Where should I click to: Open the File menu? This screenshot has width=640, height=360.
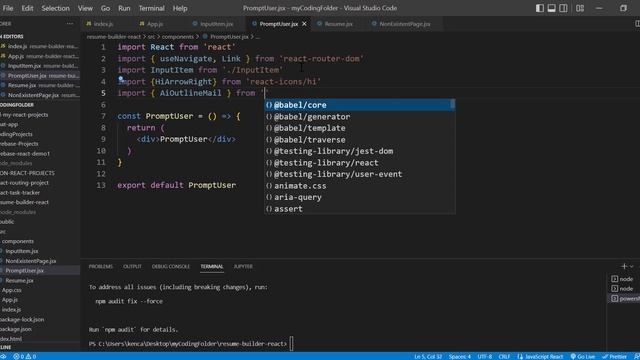click(8, 8)
